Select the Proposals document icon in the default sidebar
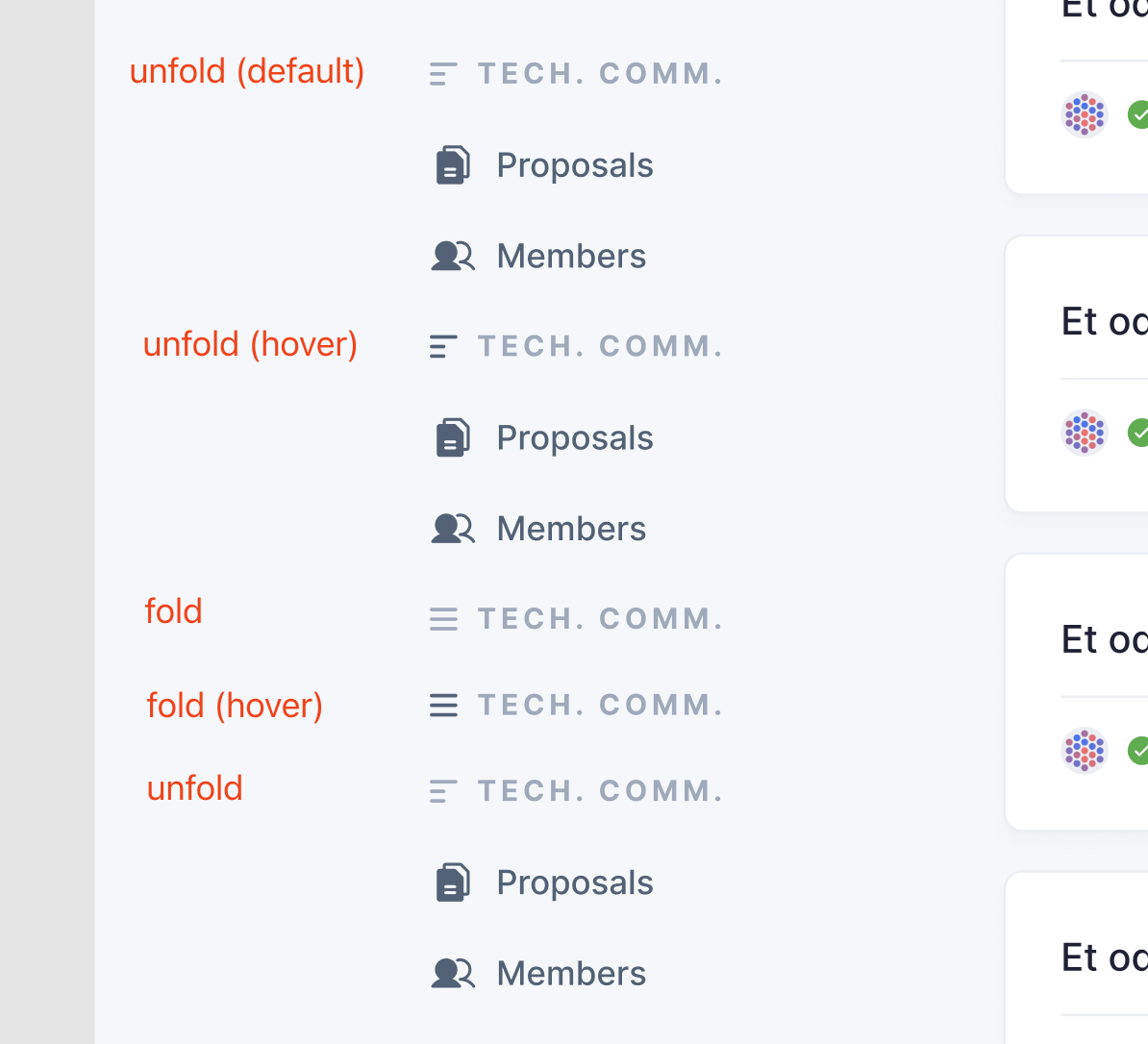The image size is (1148, 1044). click(x=452, y=164)
